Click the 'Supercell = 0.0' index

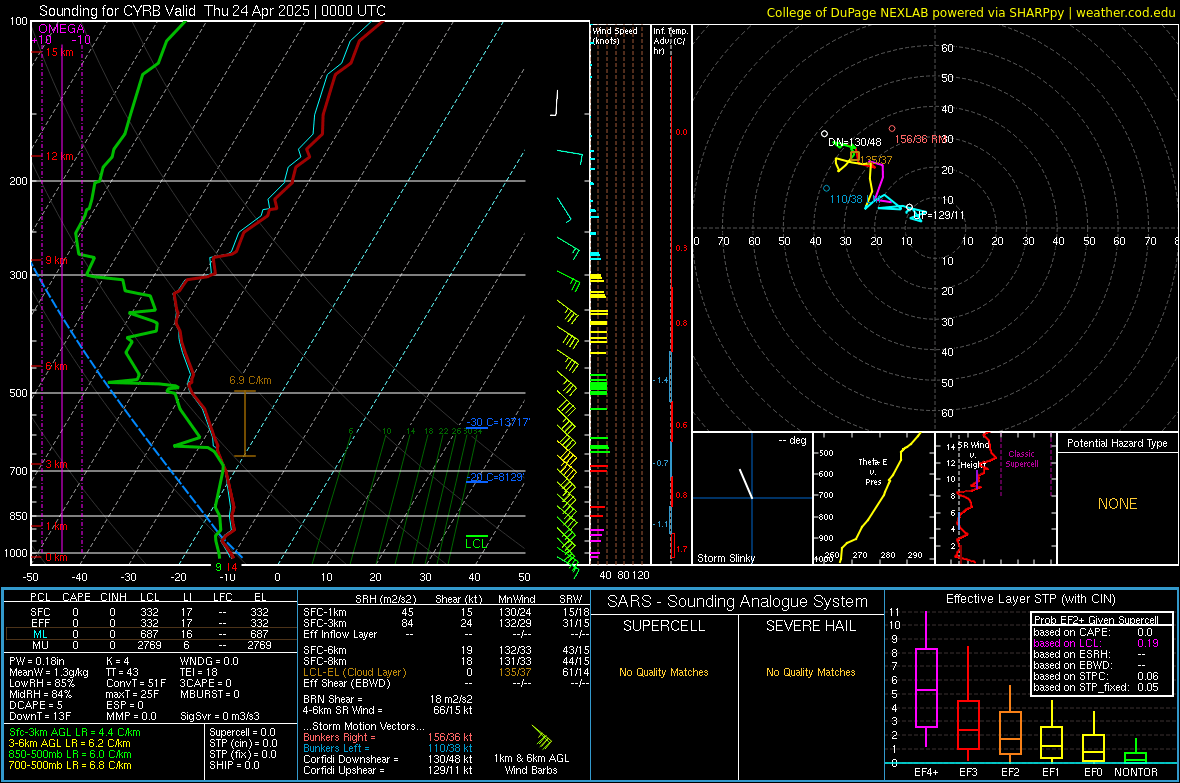tap(242, 733)
